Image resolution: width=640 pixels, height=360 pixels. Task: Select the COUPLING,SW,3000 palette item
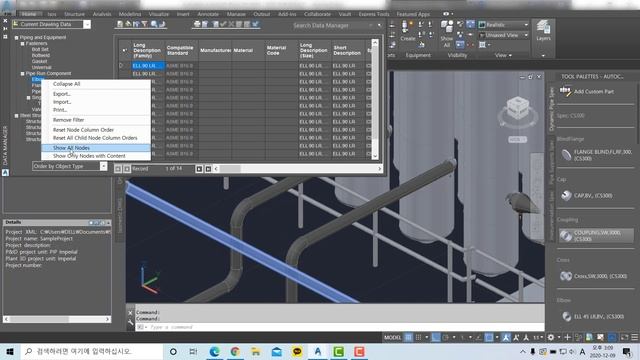coord(596,236)
